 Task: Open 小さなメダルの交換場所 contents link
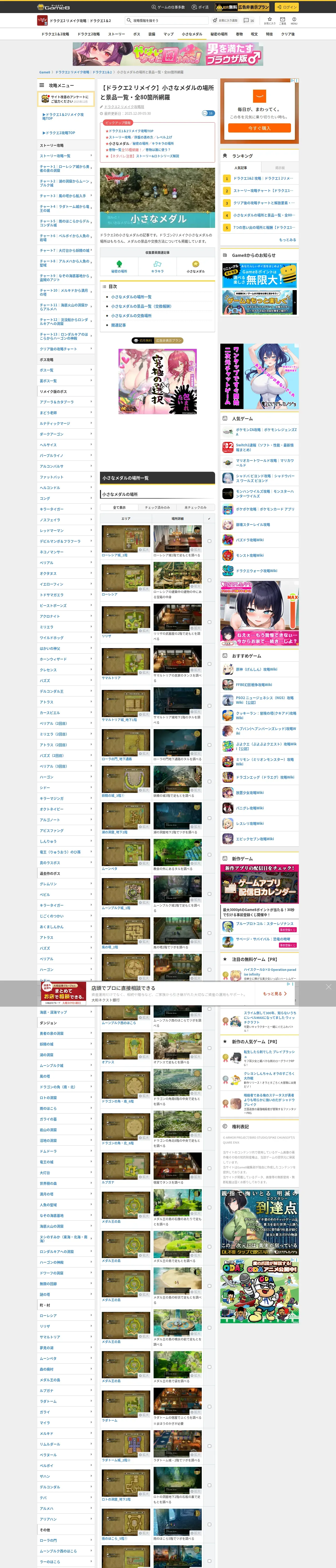pos(131,316)
